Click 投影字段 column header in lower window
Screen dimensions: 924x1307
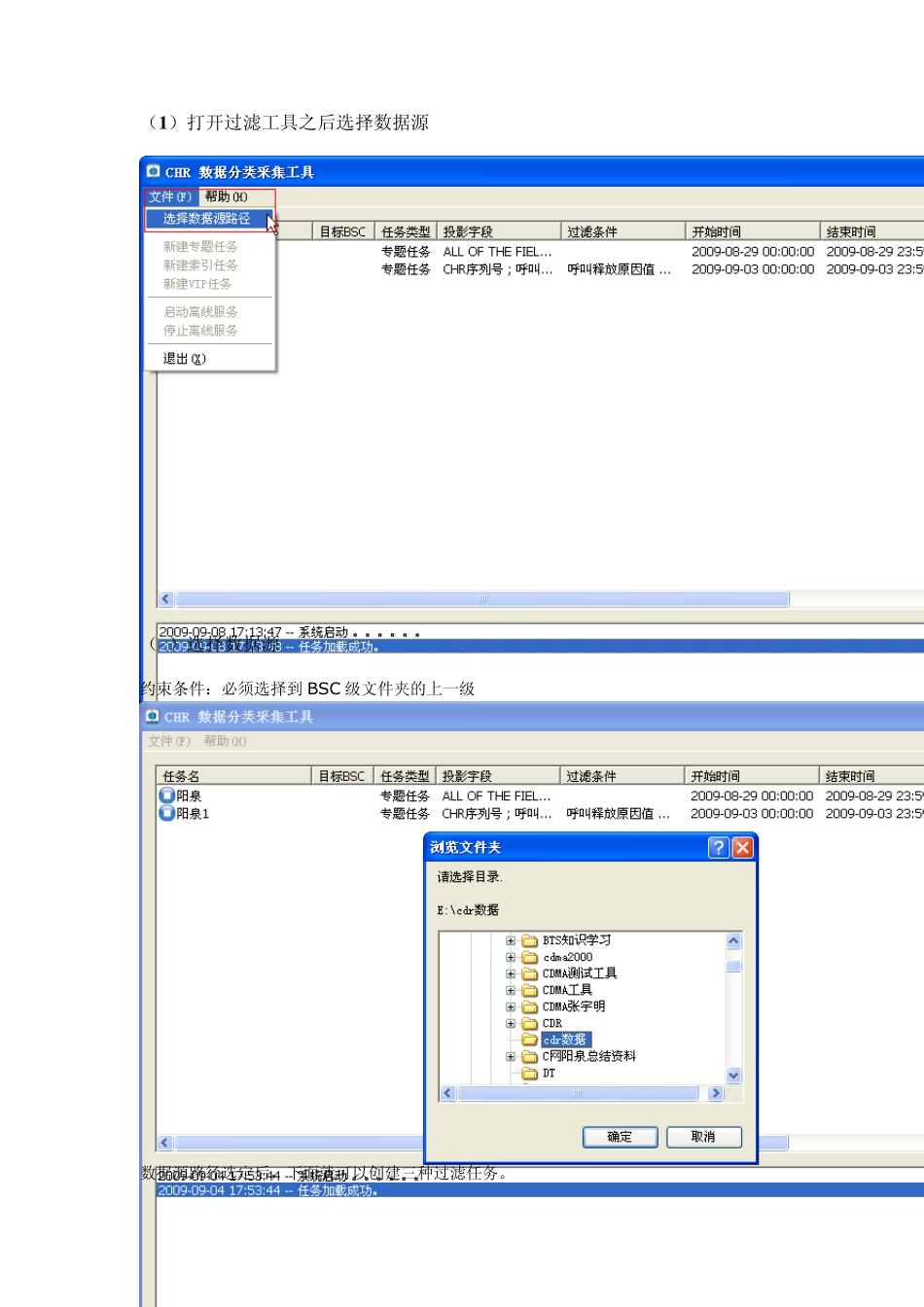[498, 776]
